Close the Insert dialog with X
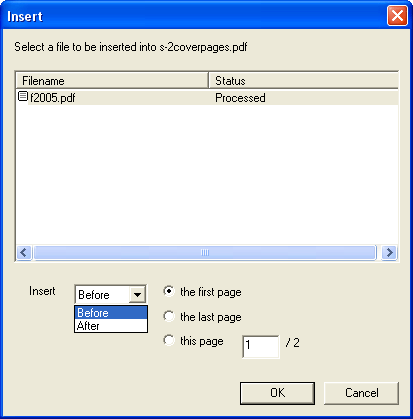413x419 pixels. tap(397, 16)
